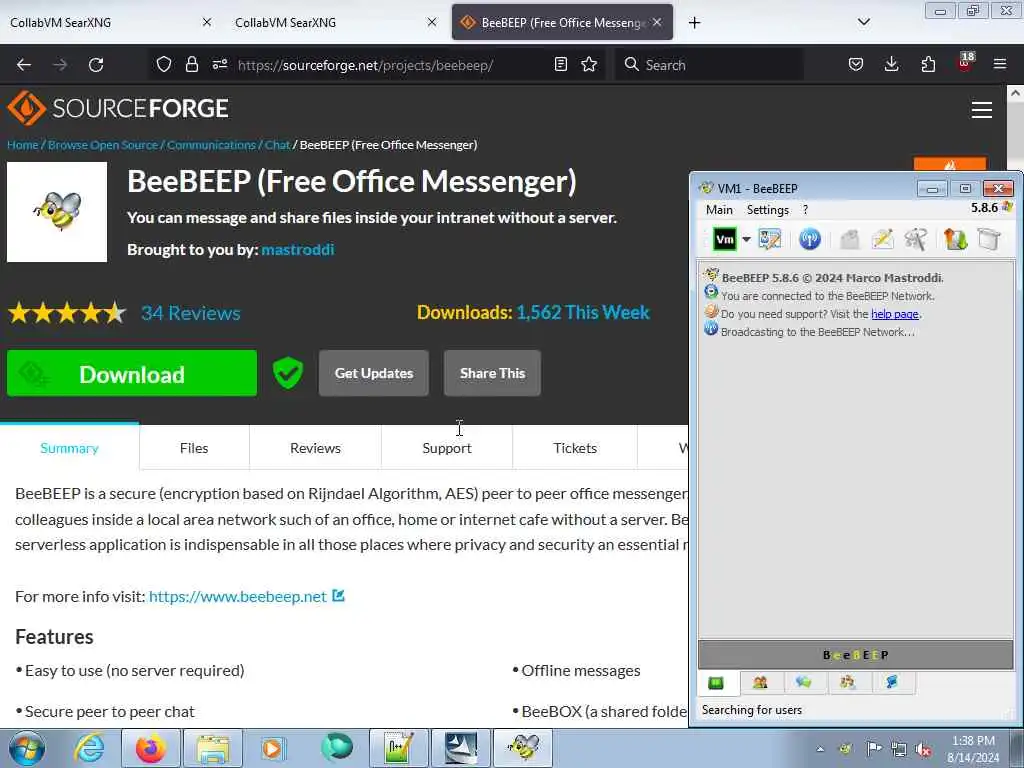
Task: Click the green shield checkmark badge
Action: [x=287, y=373]
